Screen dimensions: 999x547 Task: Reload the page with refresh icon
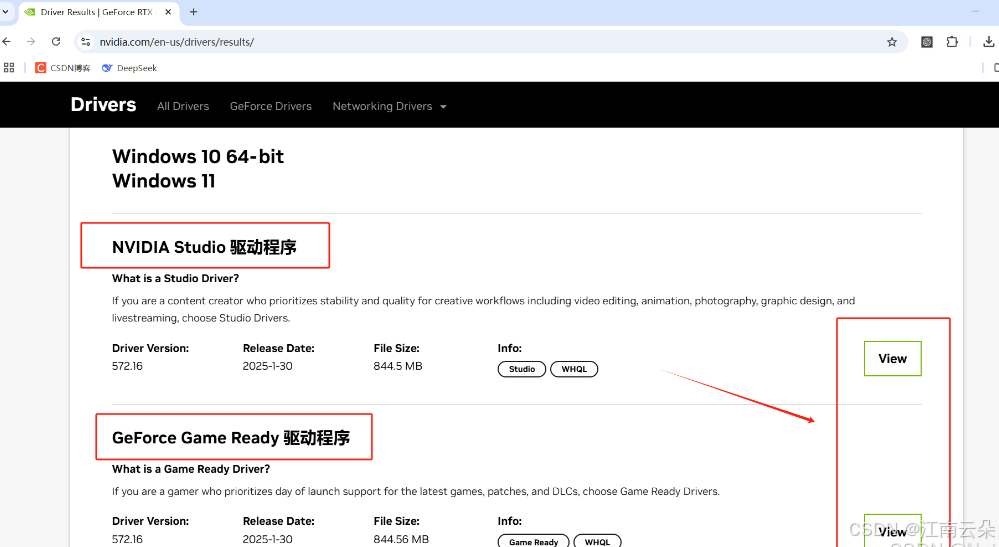[56, 42]
